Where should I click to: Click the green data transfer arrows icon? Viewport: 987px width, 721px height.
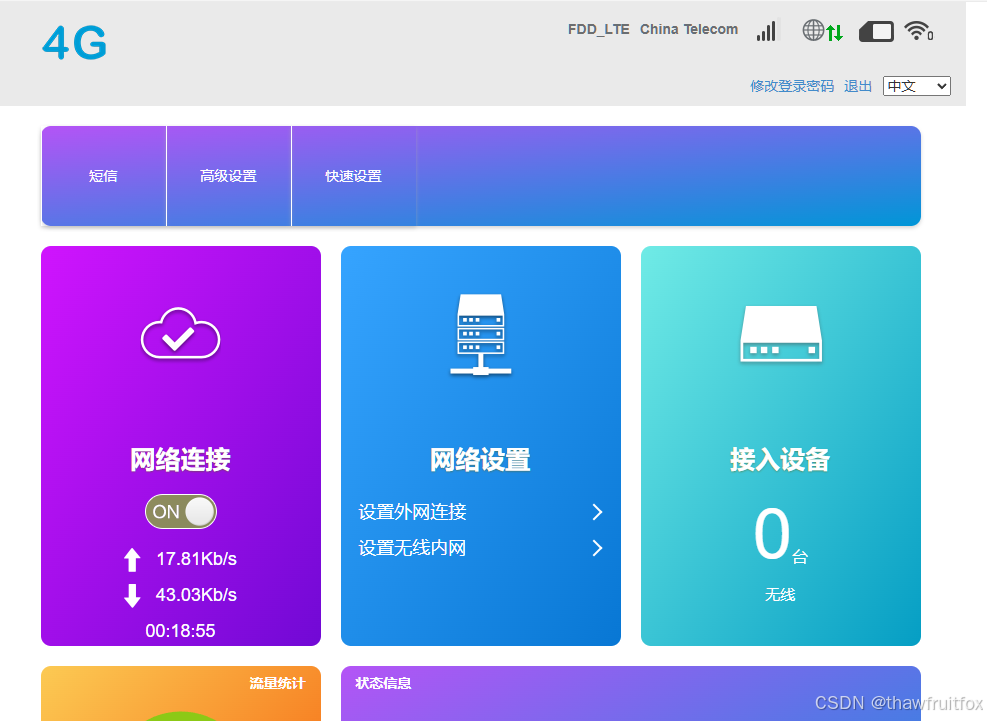835,33
